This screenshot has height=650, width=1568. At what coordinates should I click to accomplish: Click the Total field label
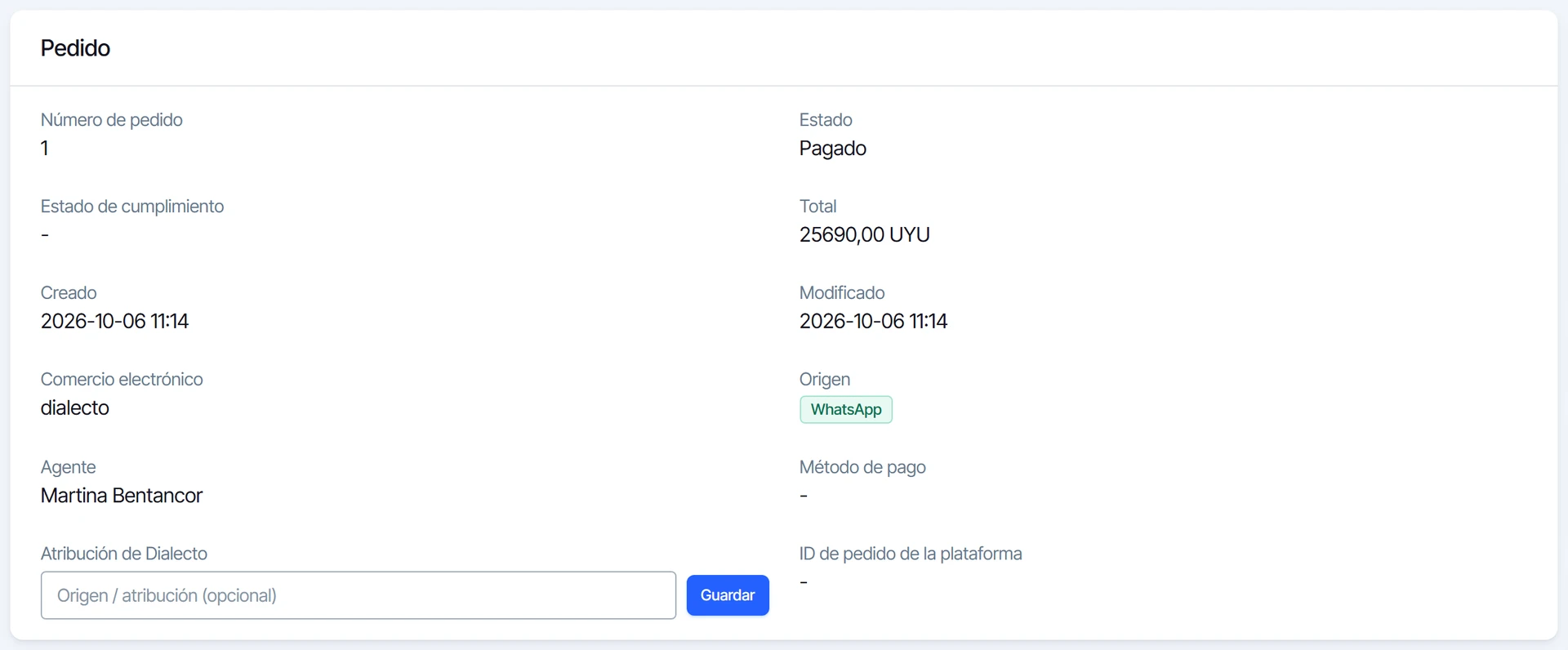[817, 207]
